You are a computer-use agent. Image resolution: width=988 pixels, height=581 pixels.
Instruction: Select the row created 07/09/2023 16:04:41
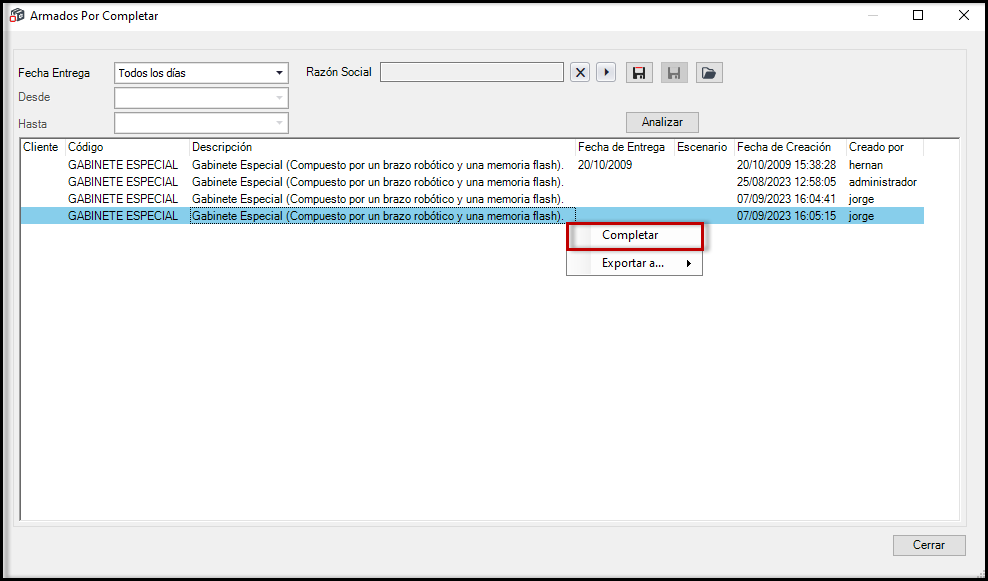coord(473,199)
